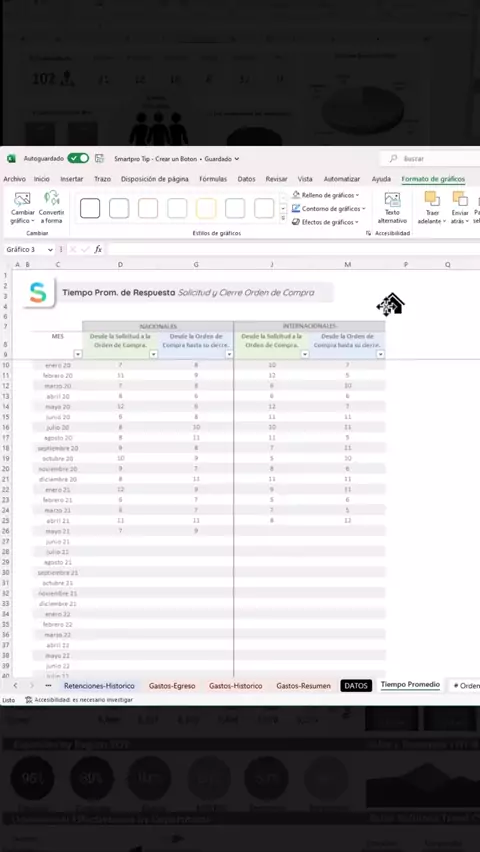
Task: Select the DATOS sheet tab
Action: pyautogui.click(x=356, y=686)
